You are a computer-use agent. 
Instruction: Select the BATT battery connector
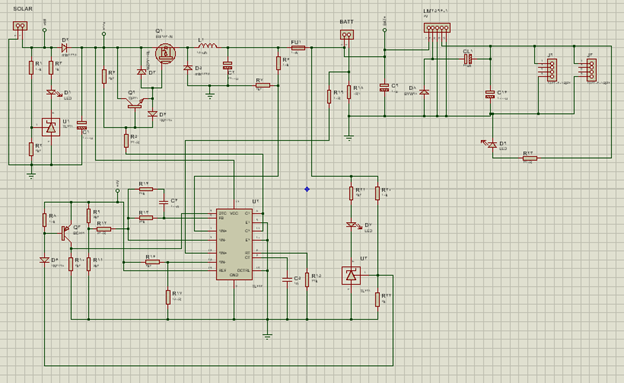coord(347,35)
